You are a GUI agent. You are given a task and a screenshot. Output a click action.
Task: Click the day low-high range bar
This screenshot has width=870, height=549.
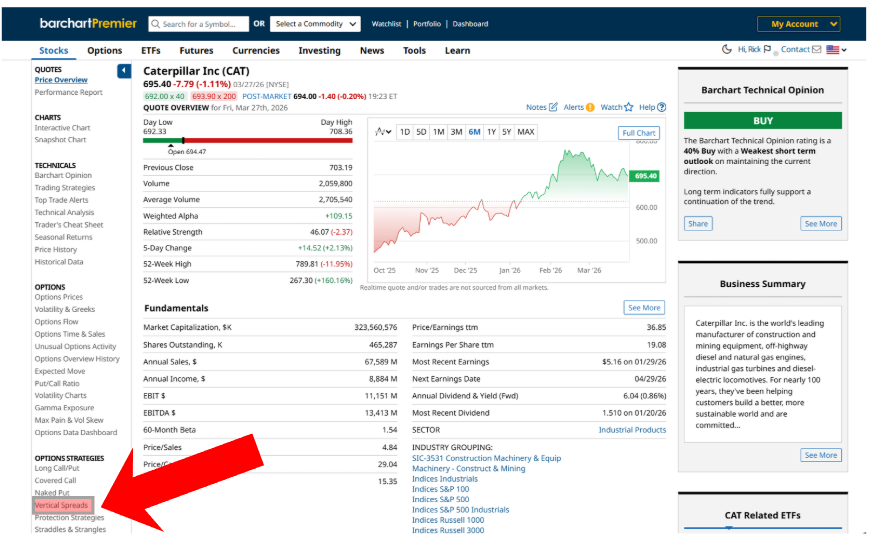(247, 140)
